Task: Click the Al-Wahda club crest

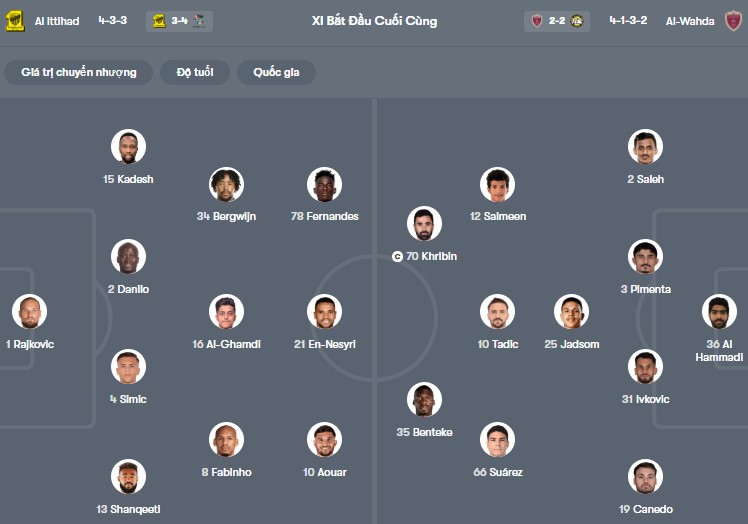Action: [734, 21]
